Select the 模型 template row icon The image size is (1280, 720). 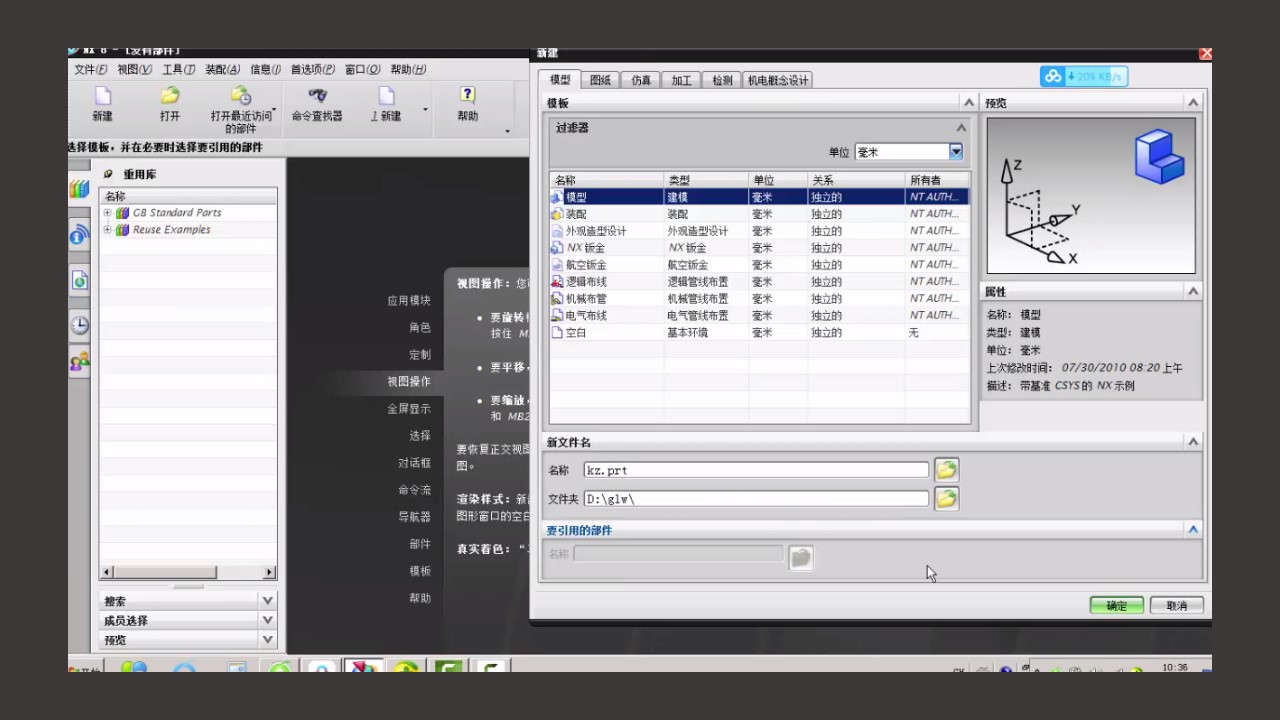pyautogui.click(x=557, y=197)
